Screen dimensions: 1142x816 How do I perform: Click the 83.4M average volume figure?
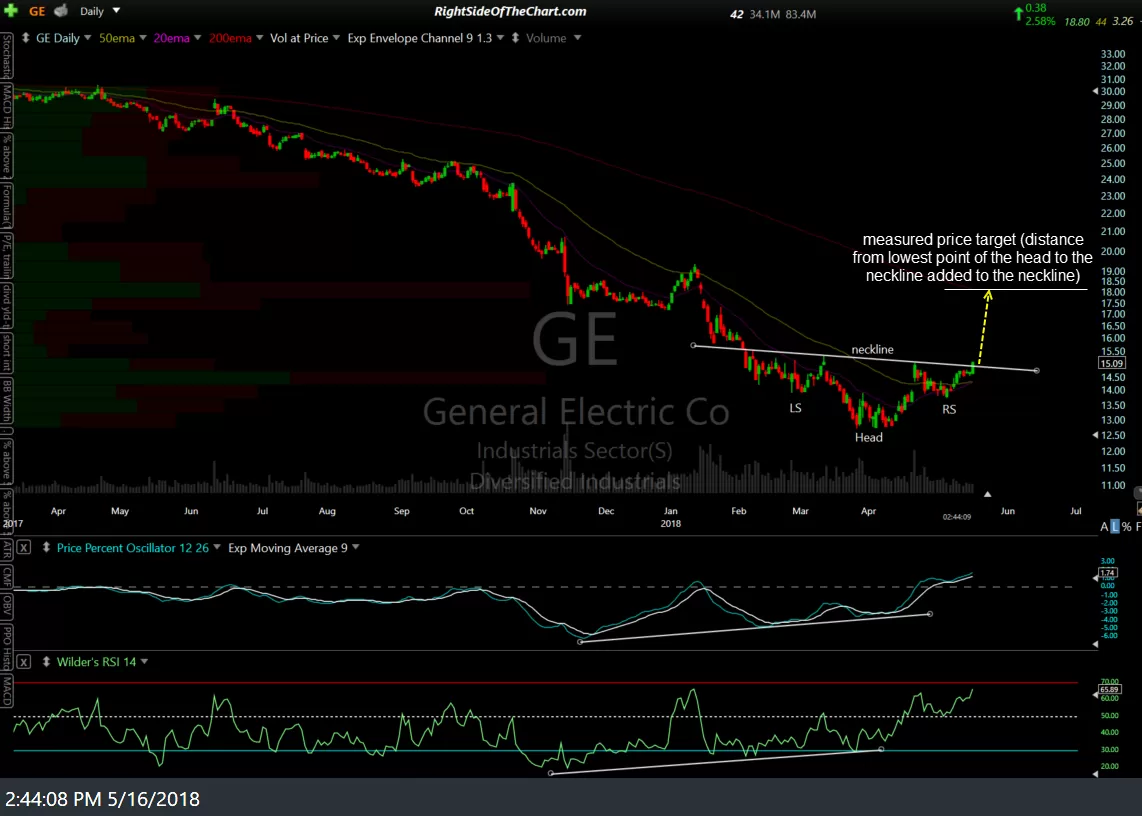pyautogui.click(x=800, y=14)
